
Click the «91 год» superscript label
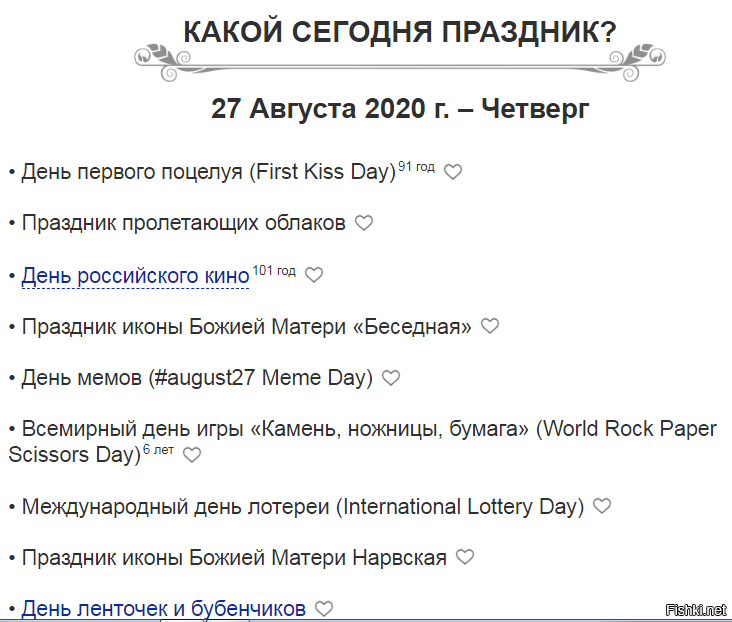coord(416,166)
